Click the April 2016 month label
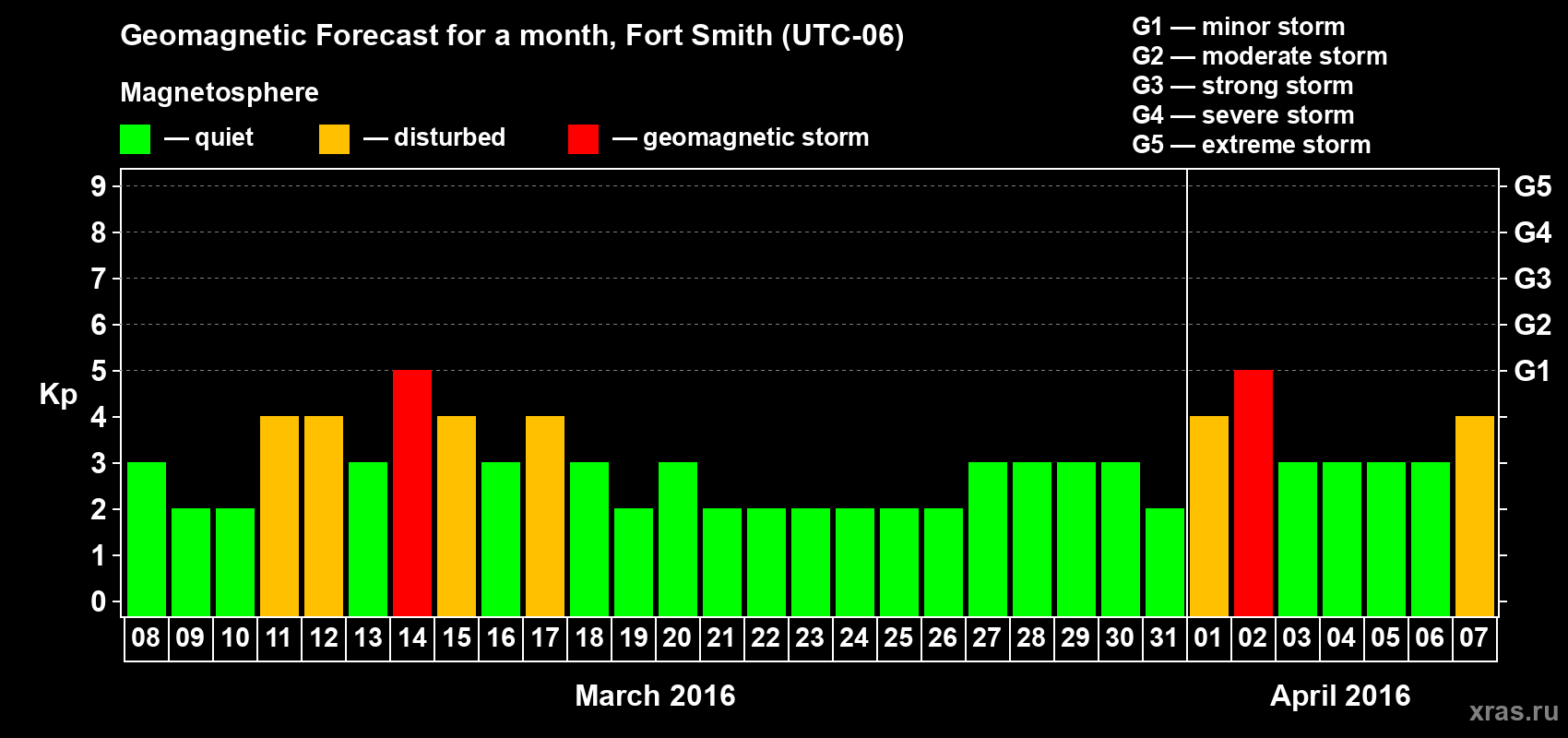The width and height of the screenshot is (1568, 738). (1340, 696)
